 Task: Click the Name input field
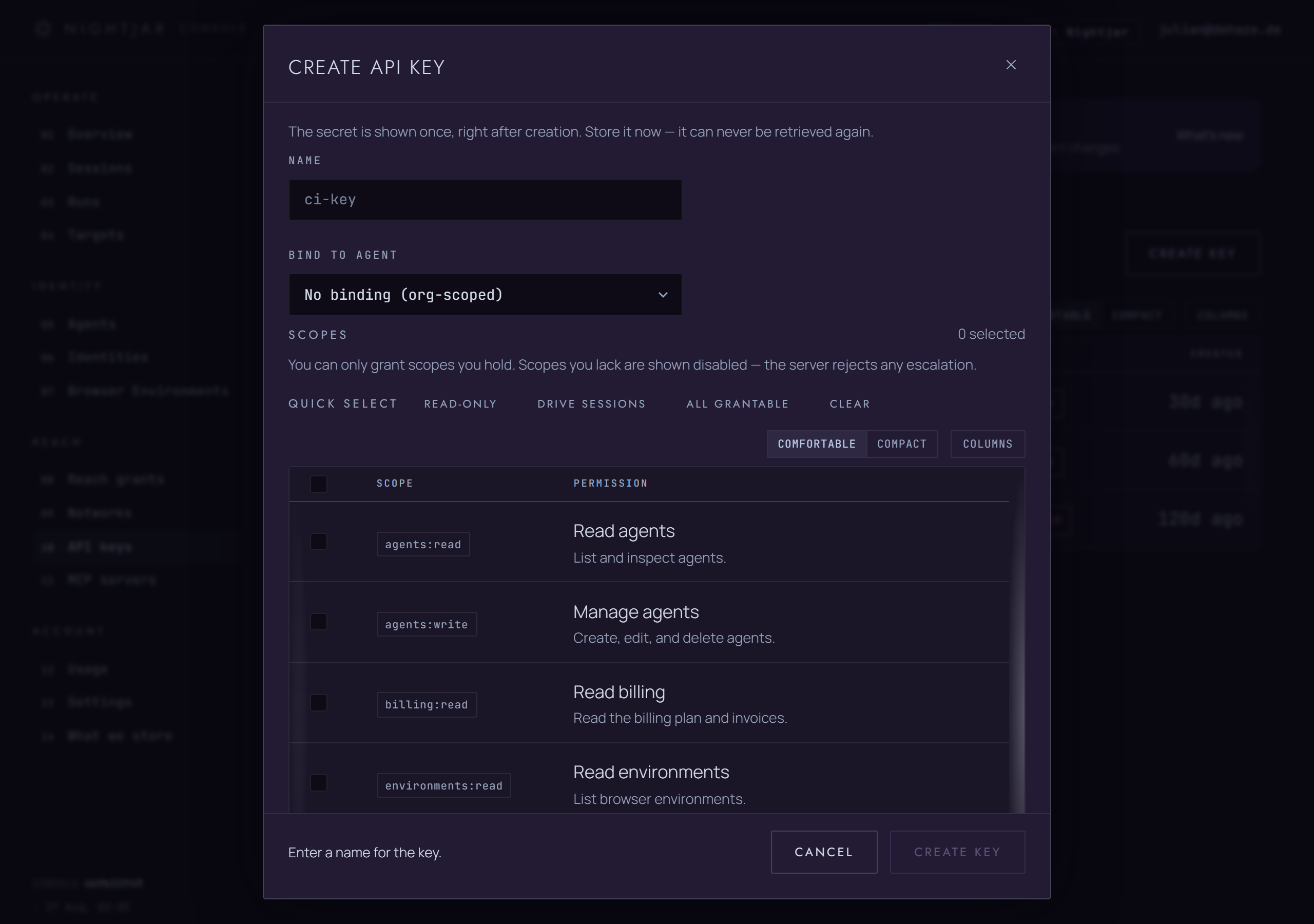(485, 200)
